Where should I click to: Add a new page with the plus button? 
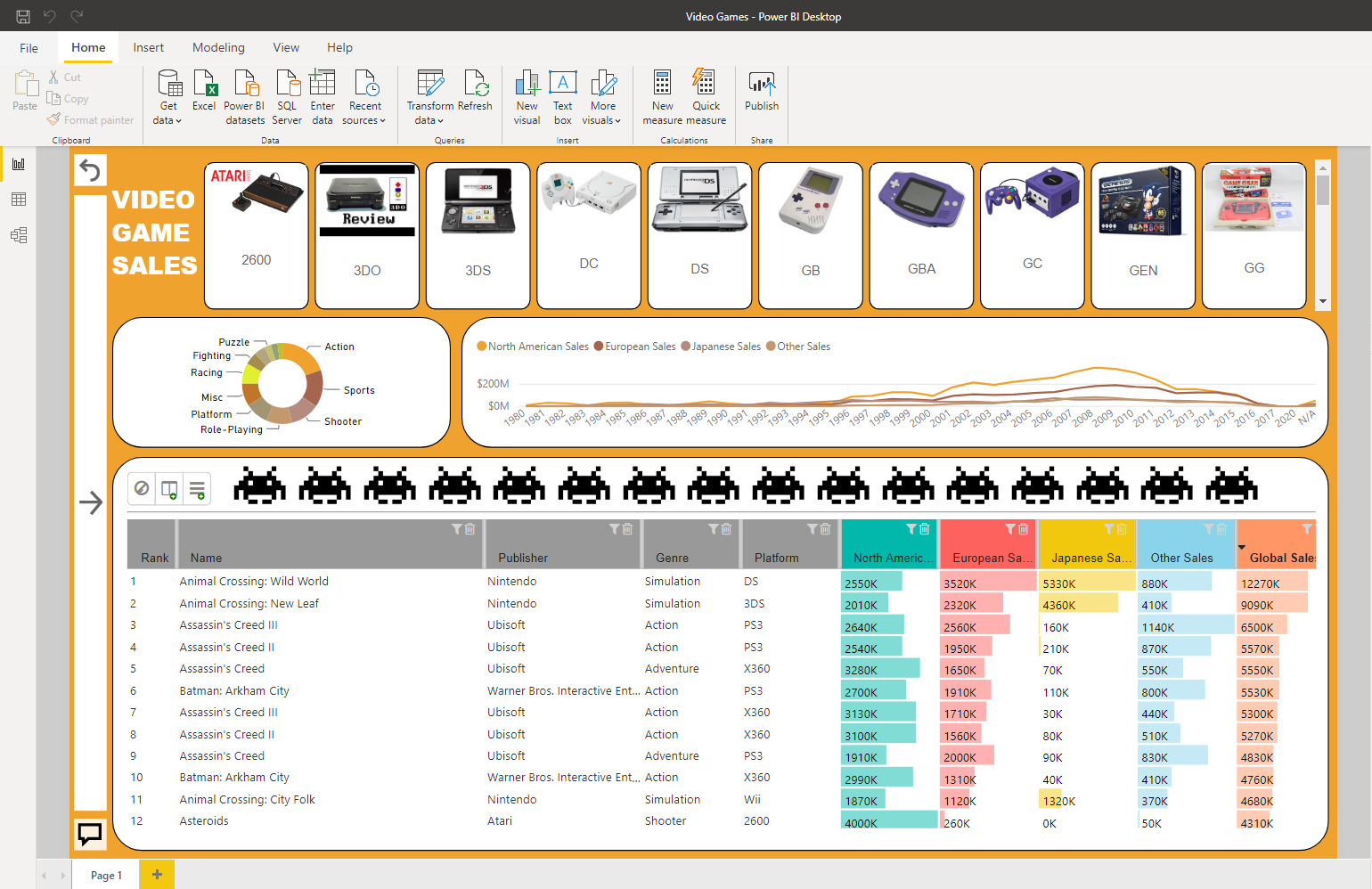pos(157,875)
